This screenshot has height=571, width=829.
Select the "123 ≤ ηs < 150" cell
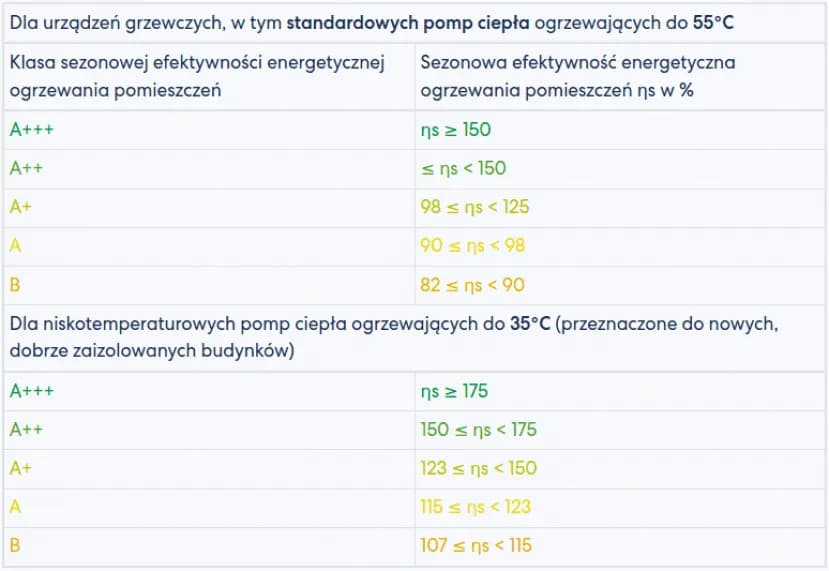click(x=478, y=468)
